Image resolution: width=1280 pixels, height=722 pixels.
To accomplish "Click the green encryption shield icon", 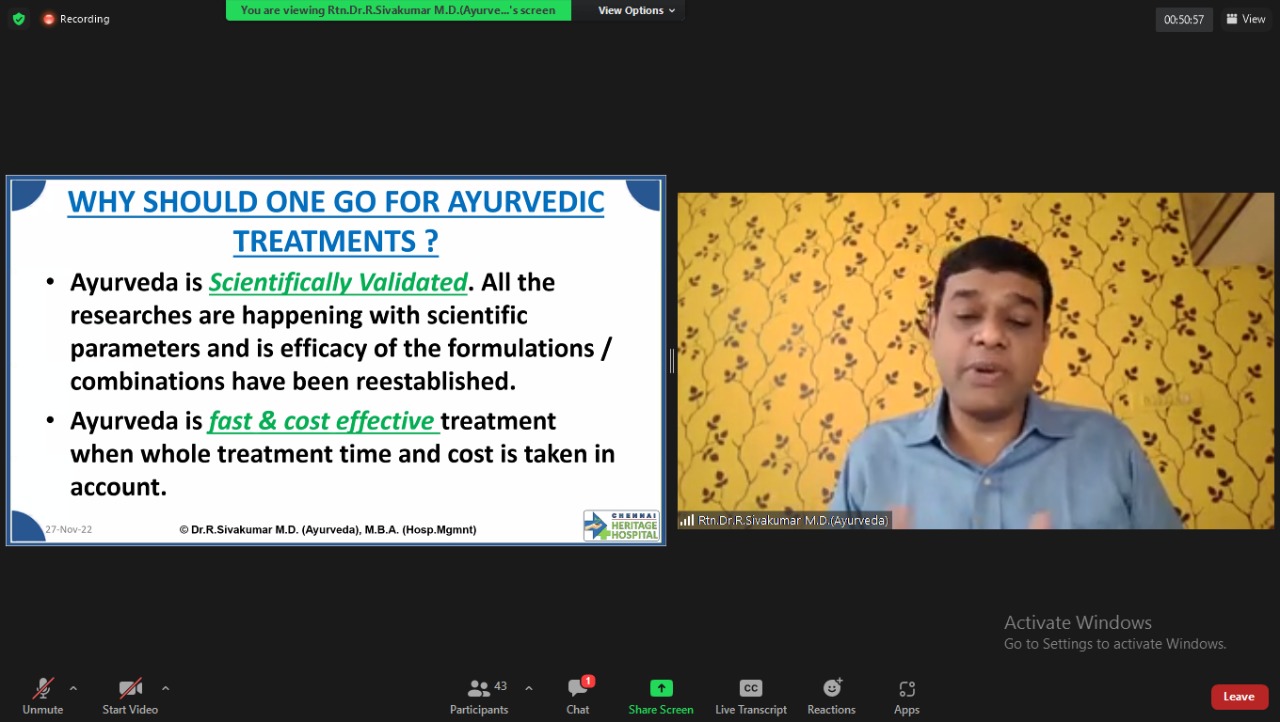I will point(18,19).
